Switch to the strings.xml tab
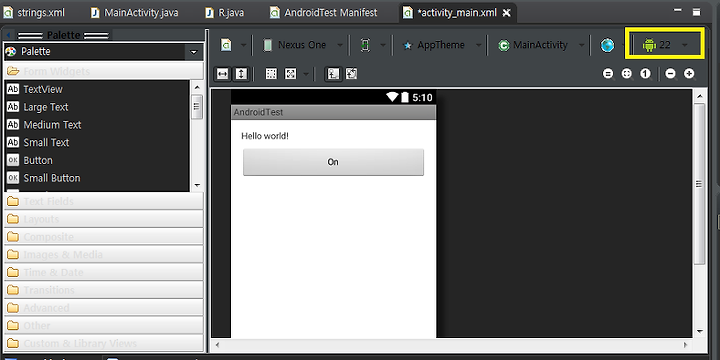This screenshot has height=360, width=720. click(34, 12)
